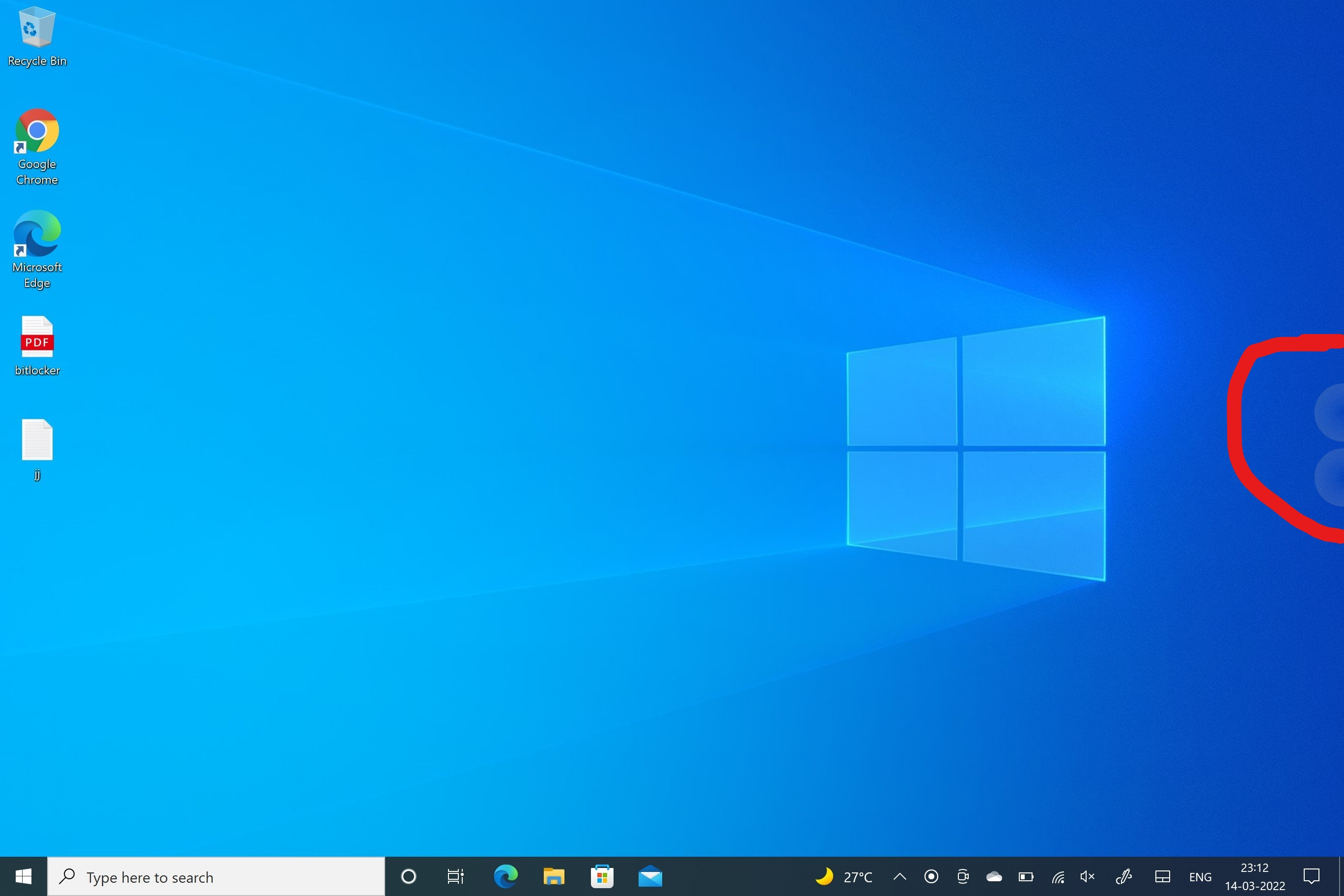Expand the hidden system tray icons
The width and height of the screenshot is (1344, 896).
pyautogui.click(x=899, y=876)
